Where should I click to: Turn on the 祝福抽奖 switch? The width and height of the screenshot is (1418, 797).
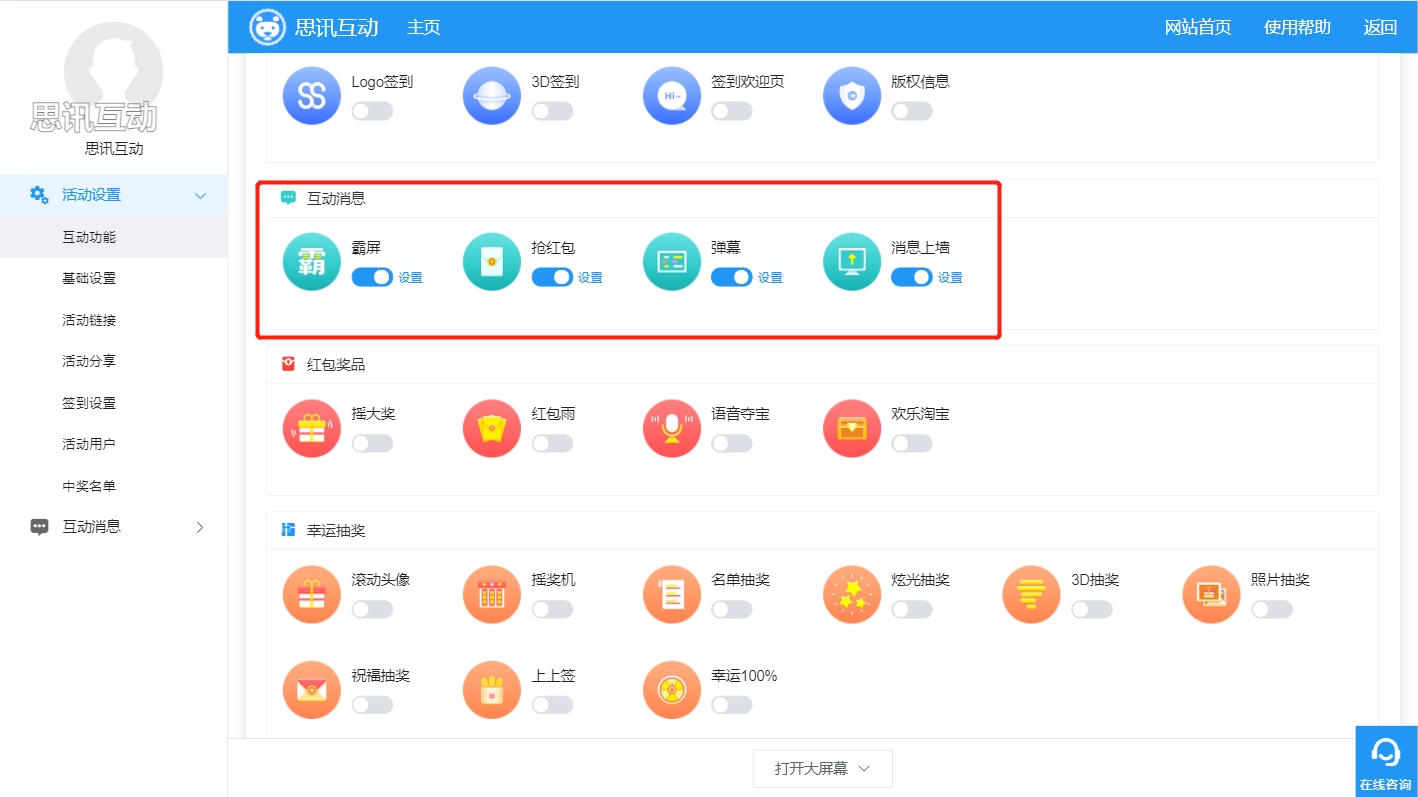point(372,705)
